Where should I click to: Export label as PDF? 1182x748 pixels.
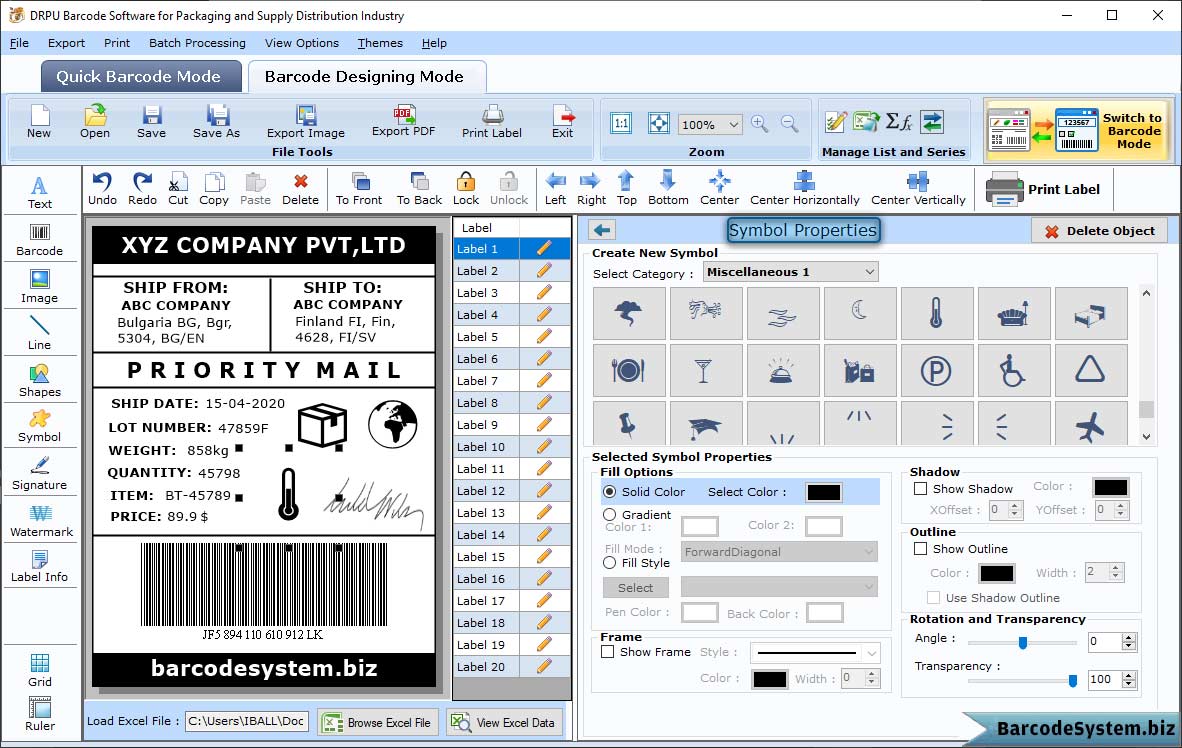(x=403, y=121)
